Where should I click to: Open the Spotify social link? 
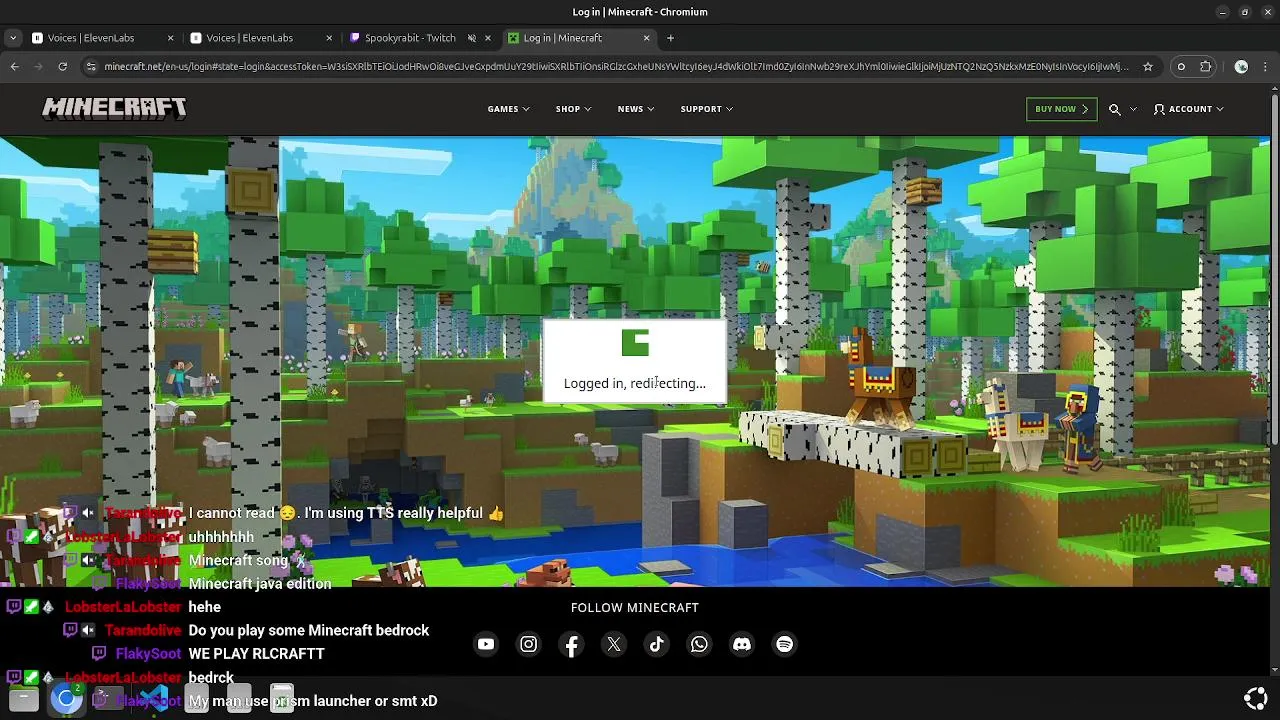(785, 644)
